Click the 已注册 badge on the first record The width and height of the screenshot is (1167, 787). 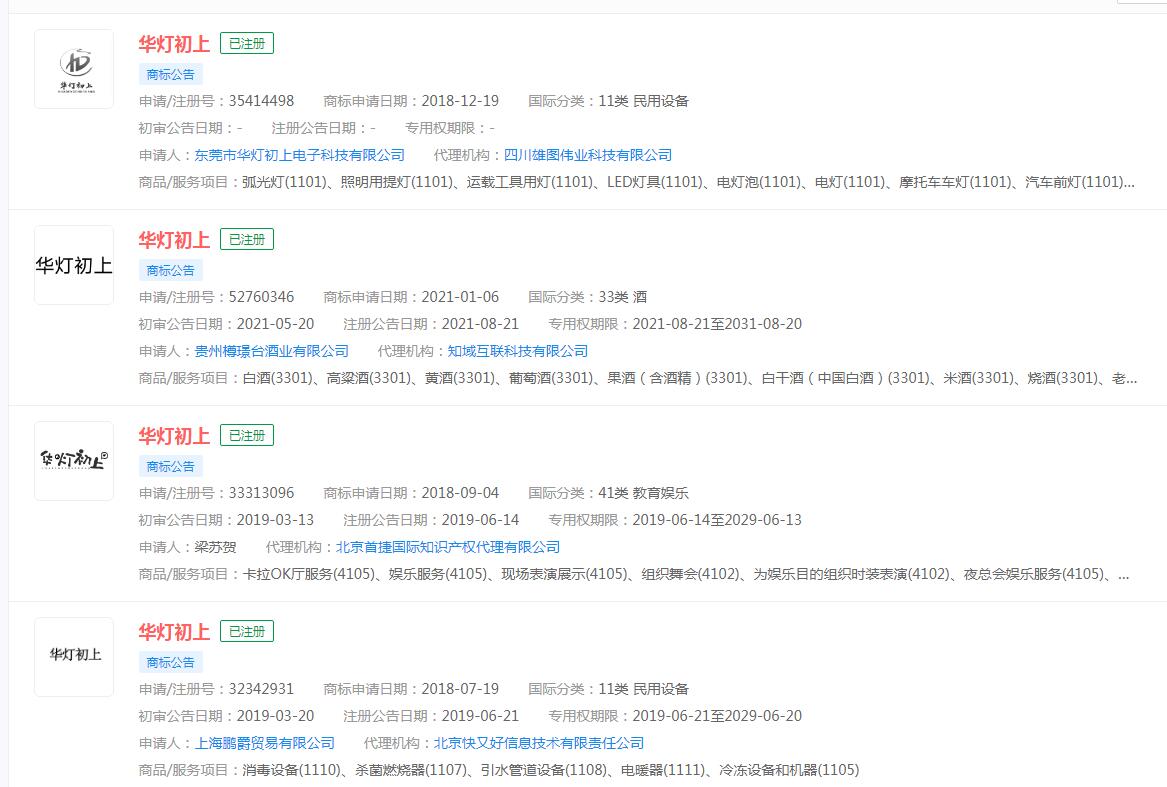[246, 43]
